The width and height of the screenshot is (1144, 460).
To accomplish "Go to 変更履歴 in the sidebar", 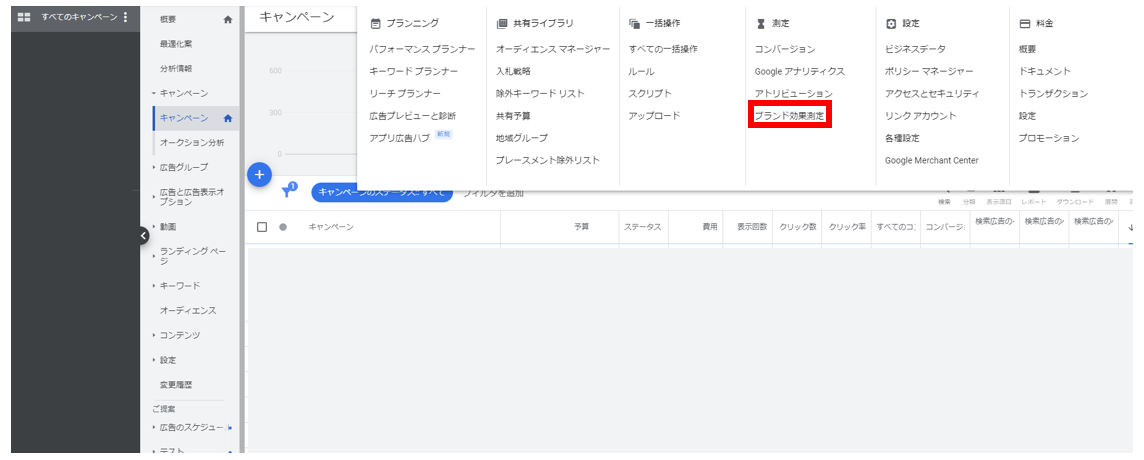I will click(x=177, y=384).
